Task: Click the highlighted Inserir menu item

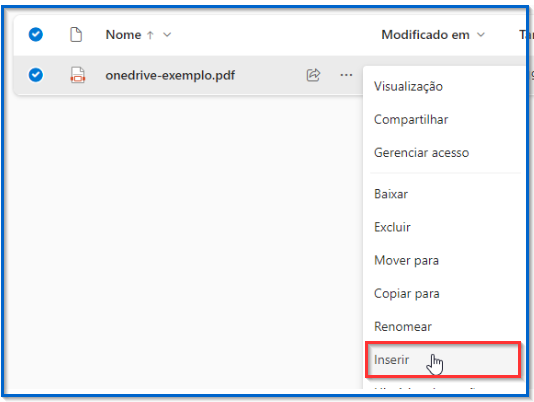Action: tap(443, 360)
